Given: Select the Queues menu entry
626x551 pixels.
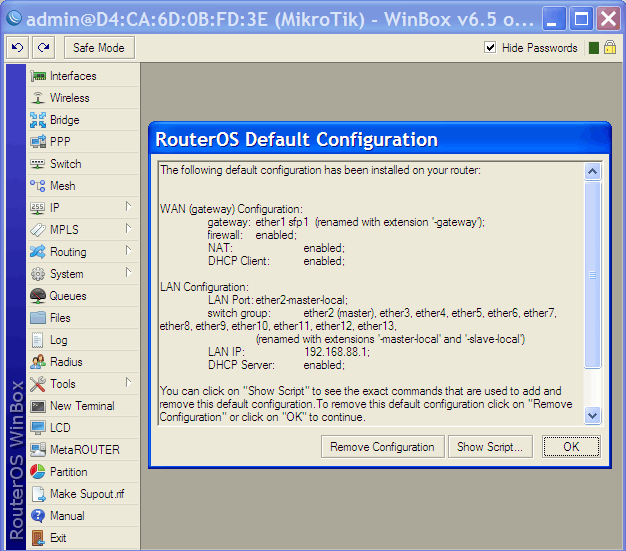Looking at the screenshot, I should [x=83, y=296].
